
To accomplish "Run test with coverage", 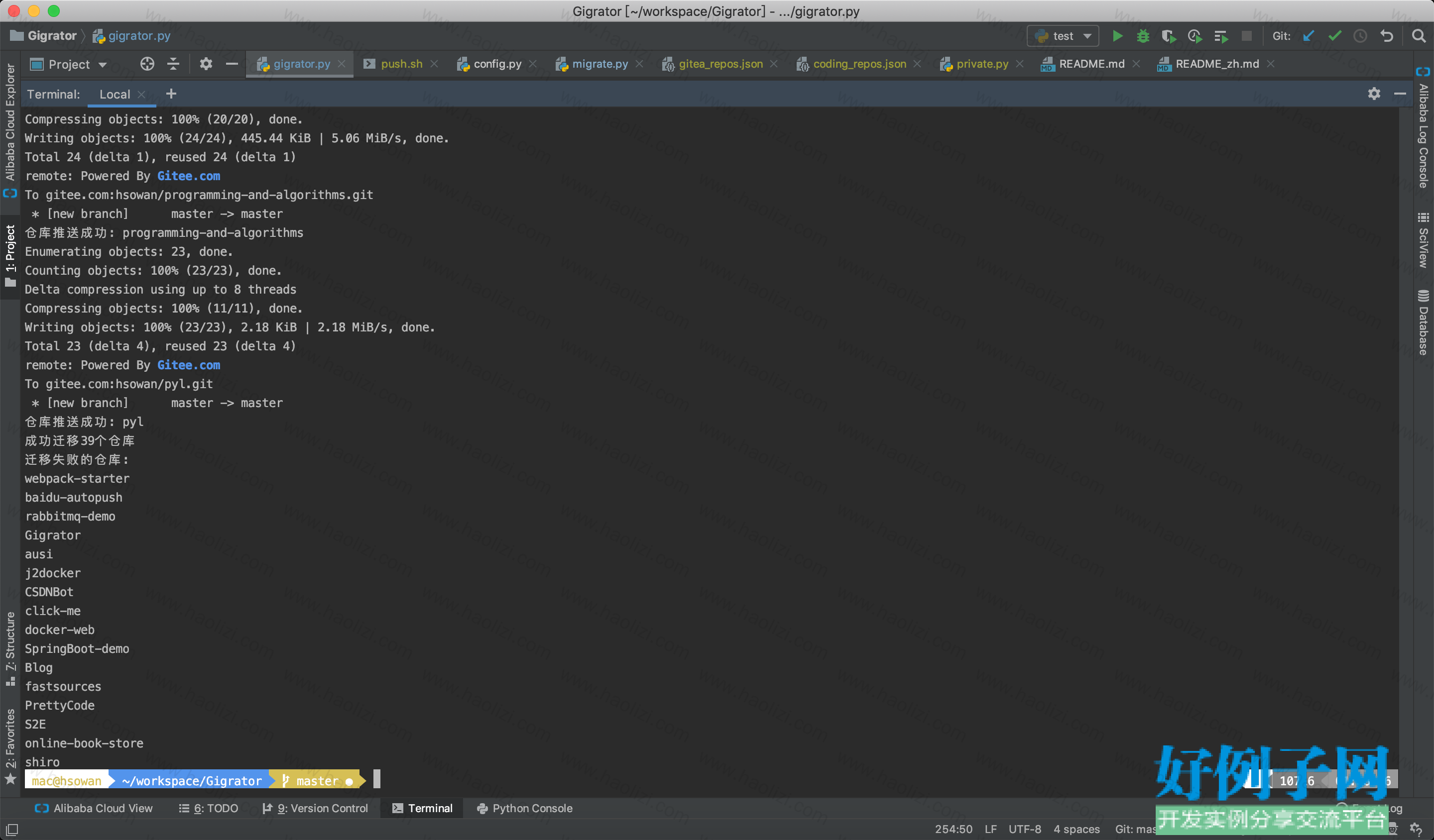I will coord(1168,36).
